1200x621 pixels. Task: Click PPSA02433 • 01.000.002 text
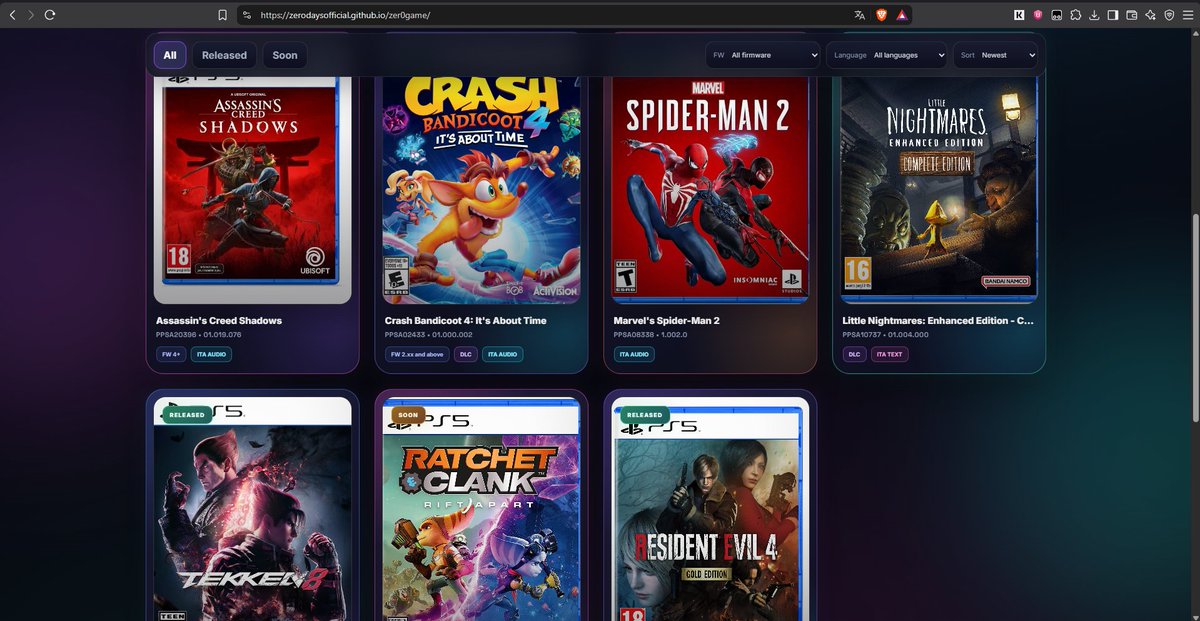click(x=428, y=335)
